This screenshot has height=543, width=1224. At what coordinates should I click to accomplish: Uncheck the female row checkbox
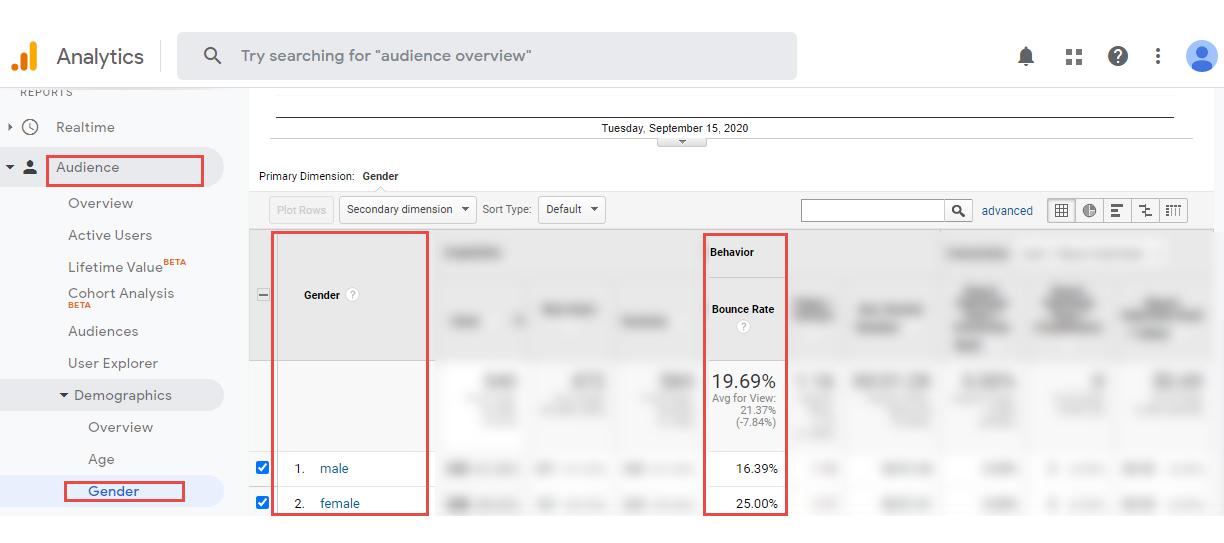[x=262, y=503]
